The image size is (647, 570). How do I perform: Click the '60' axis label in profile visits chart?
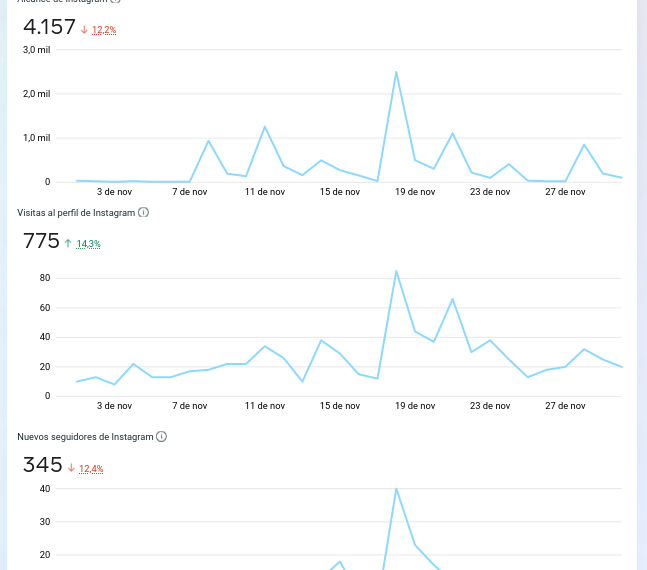(45, 308)
